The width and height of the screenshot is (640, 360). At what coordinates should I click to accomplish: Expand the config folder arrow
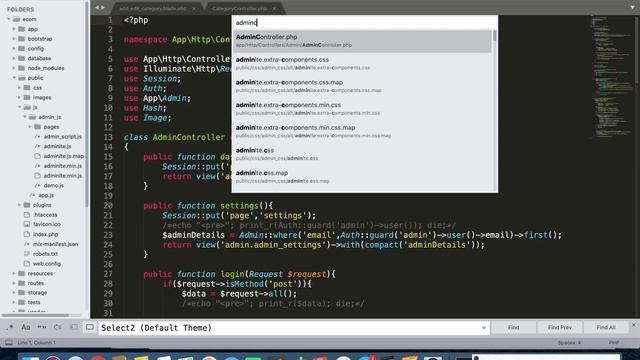(14, 49)
